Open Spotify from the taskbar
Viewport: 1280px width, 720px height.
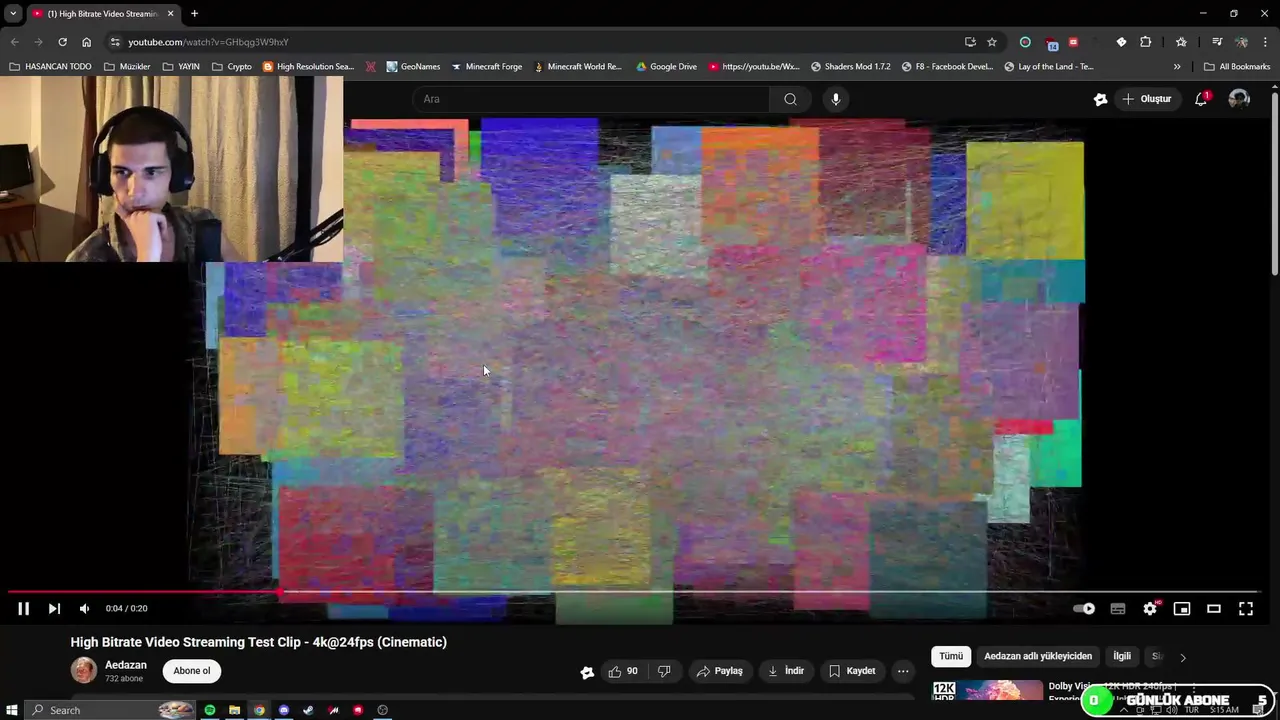point(210,710)
